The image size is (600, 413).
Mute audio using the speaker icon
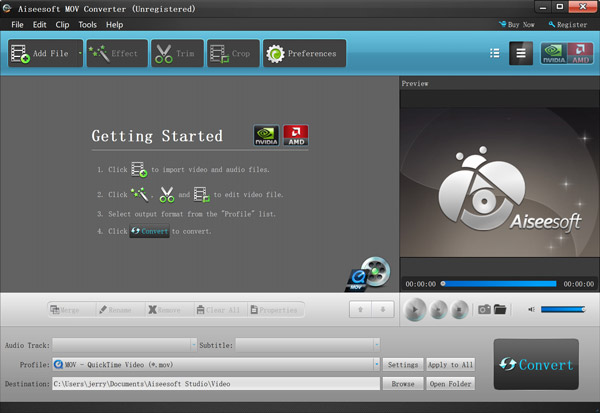coord(531,310)
